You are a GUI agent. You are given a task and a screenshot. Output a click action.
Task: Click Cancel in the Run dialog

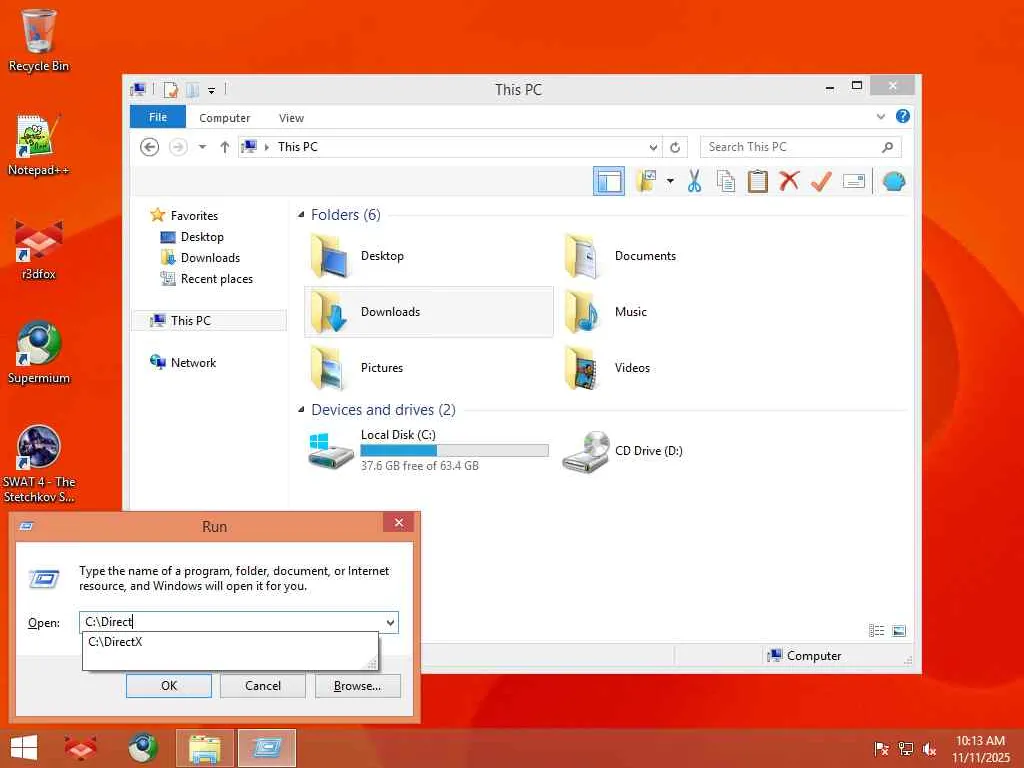[263, 686]
